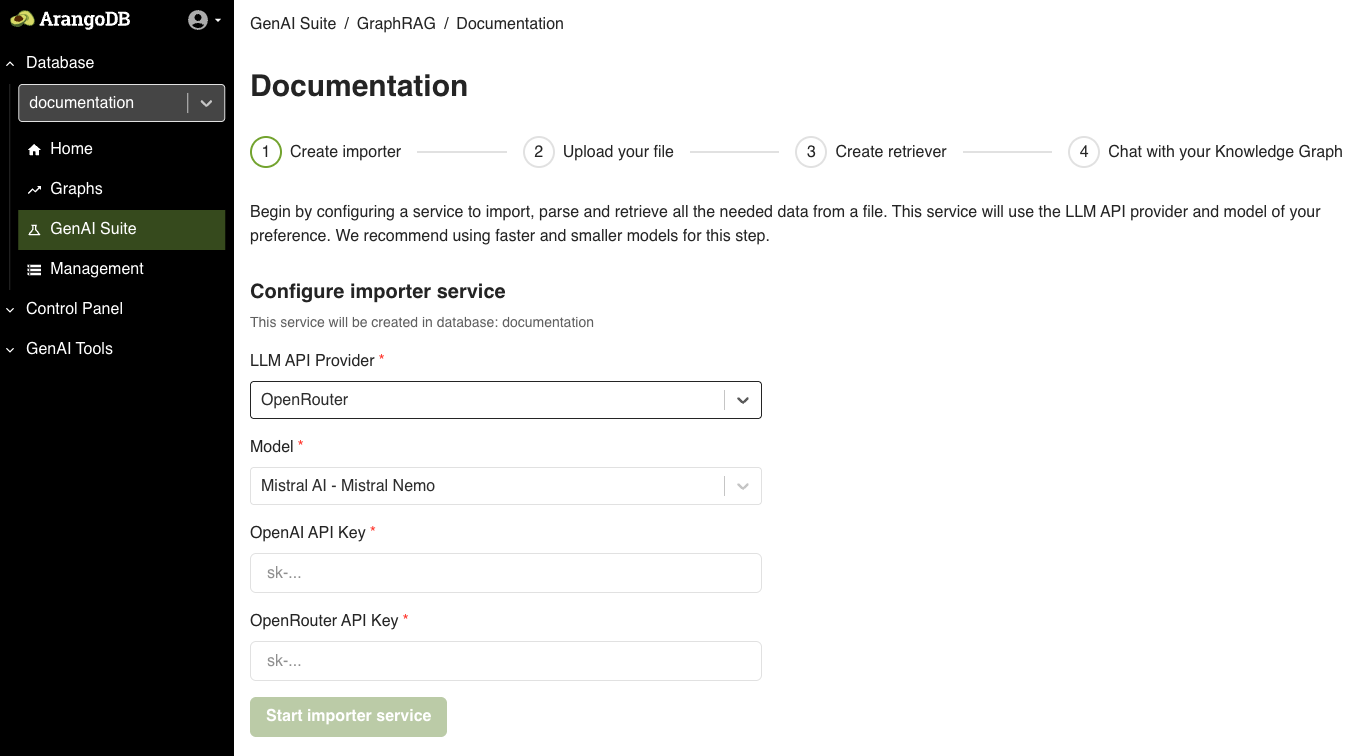Click the LLM API Provider label
Screen dimensions: 1353x756
click(312, 360)
